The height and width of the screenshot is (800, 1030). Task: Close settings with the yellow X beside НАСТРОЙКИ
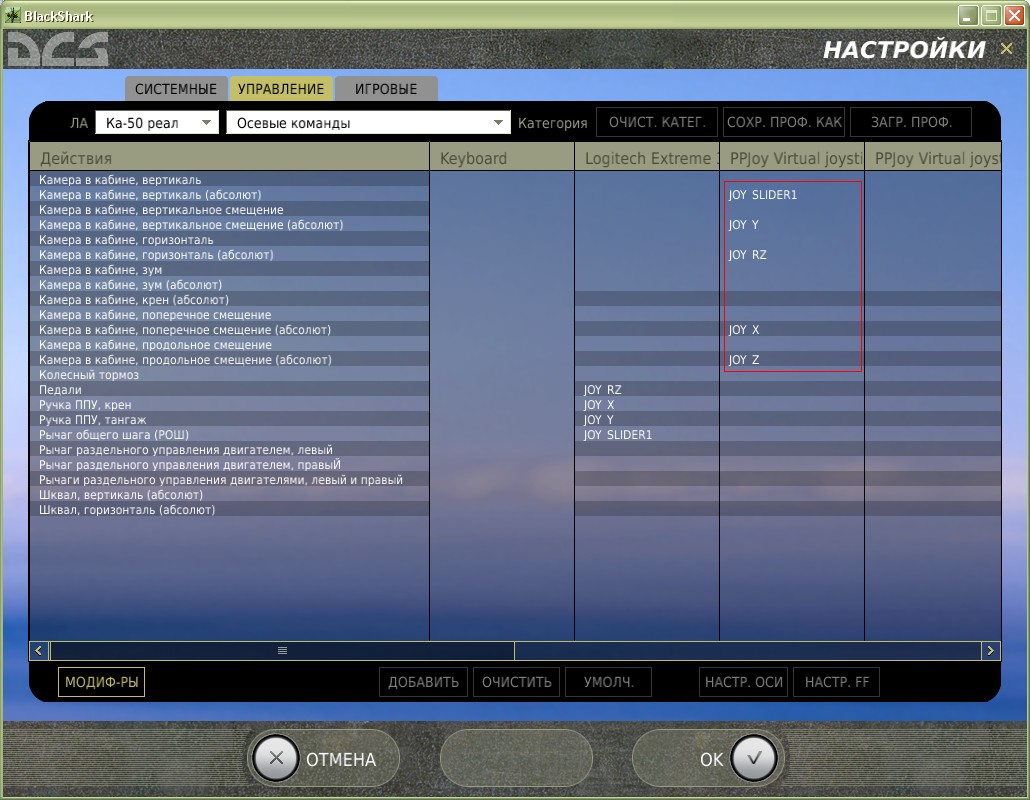(1006, 49)
